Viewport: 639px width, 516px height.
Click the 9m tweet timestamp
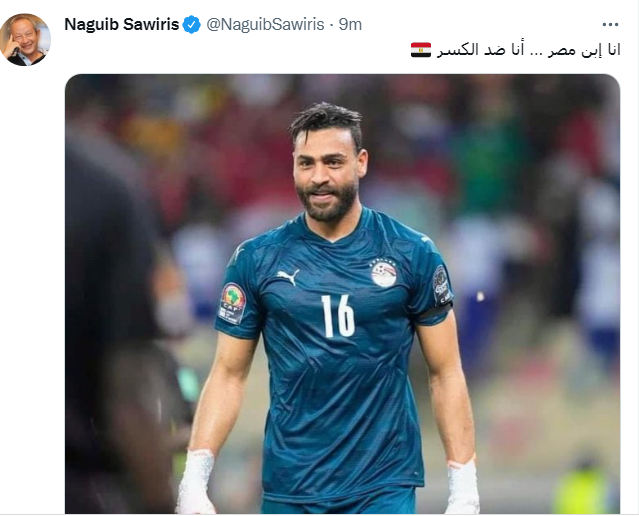(350, 25)
